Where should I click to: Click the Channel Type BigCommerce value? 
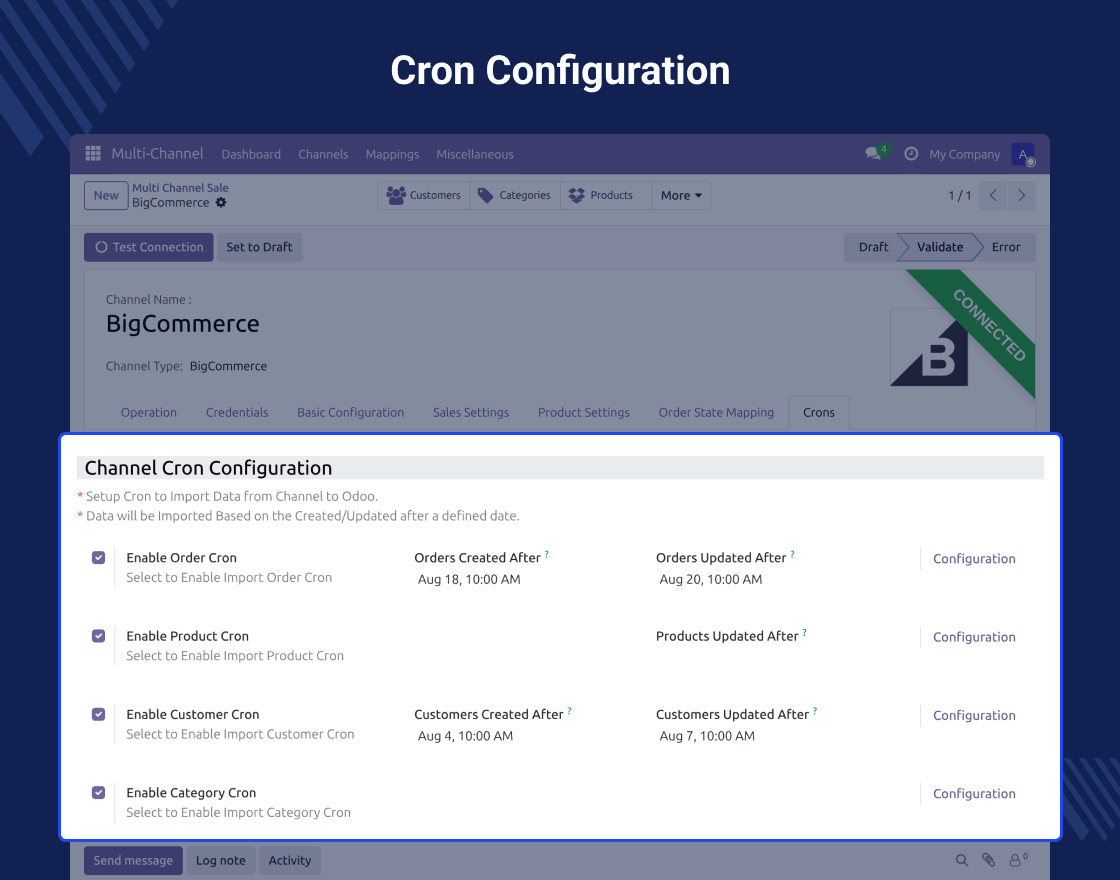pyautogui.click(x=229, y=366)
